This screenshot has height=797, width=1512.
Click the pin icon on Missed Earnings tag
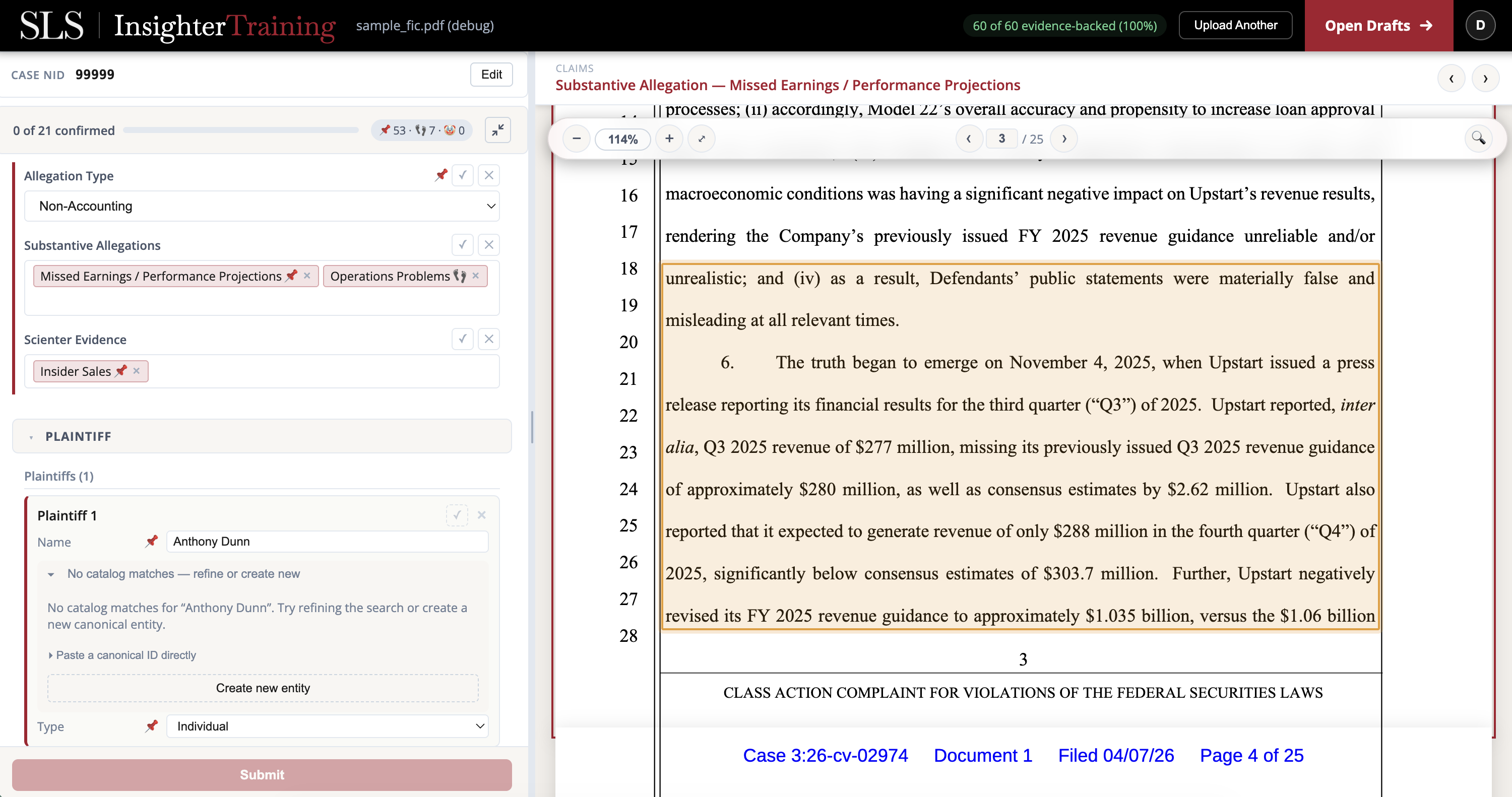pyautogui.click(x=291, y=276)
